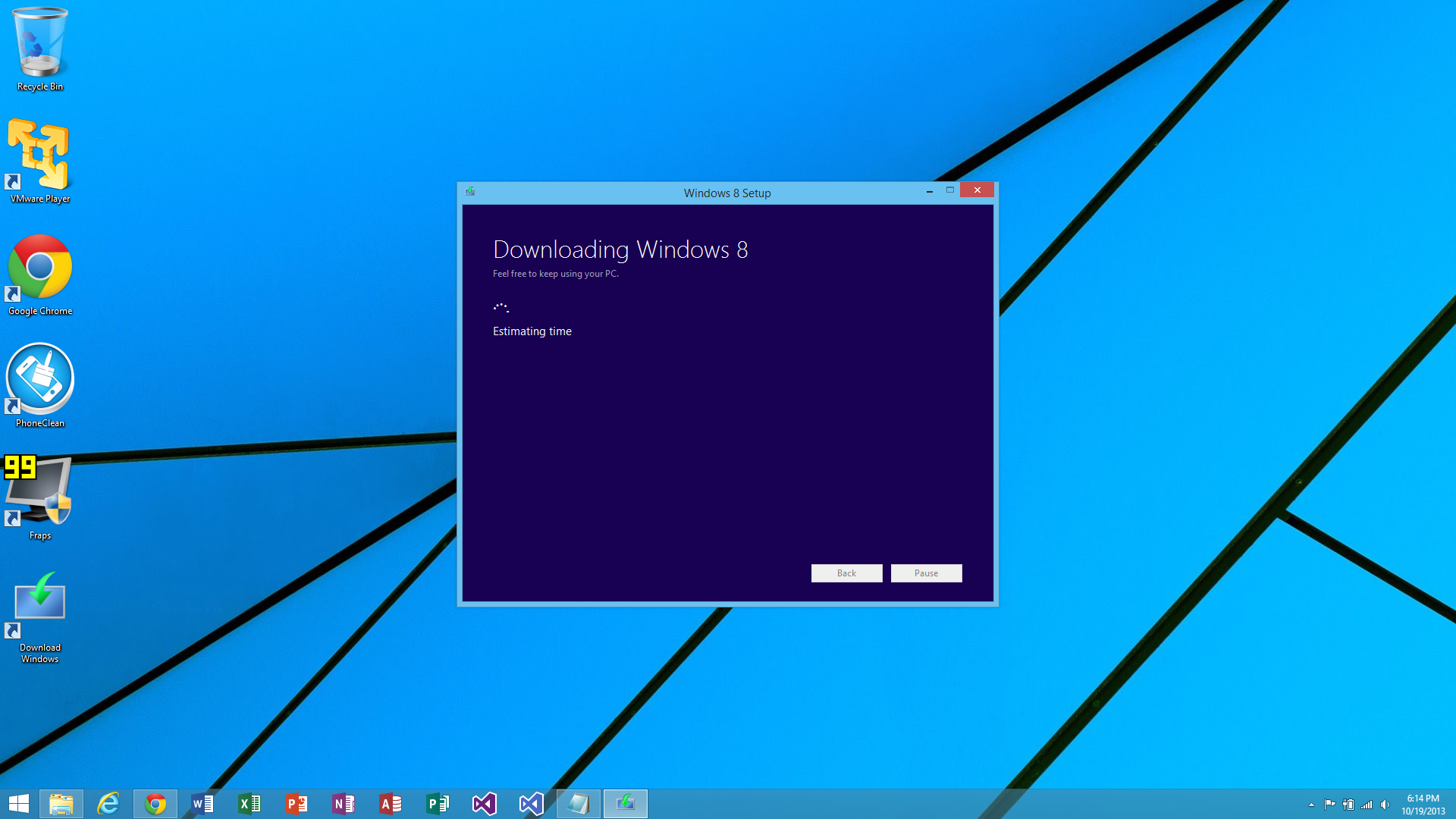Image resolution: width=1456 pixels, height=819 pixels.
Task: Click the Pause button on download
Action: point(925,572)
